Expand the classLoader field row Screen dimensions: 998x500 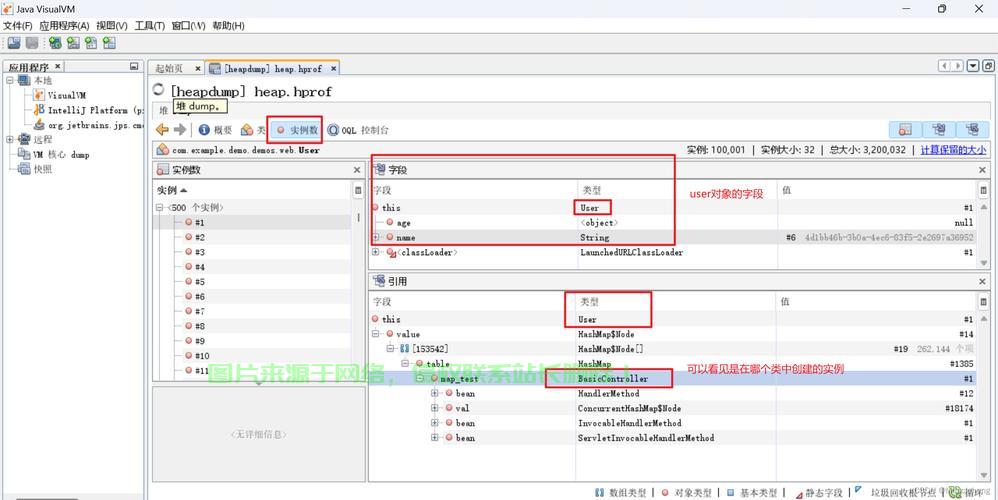pyautogui.click(x=376, y=253)
